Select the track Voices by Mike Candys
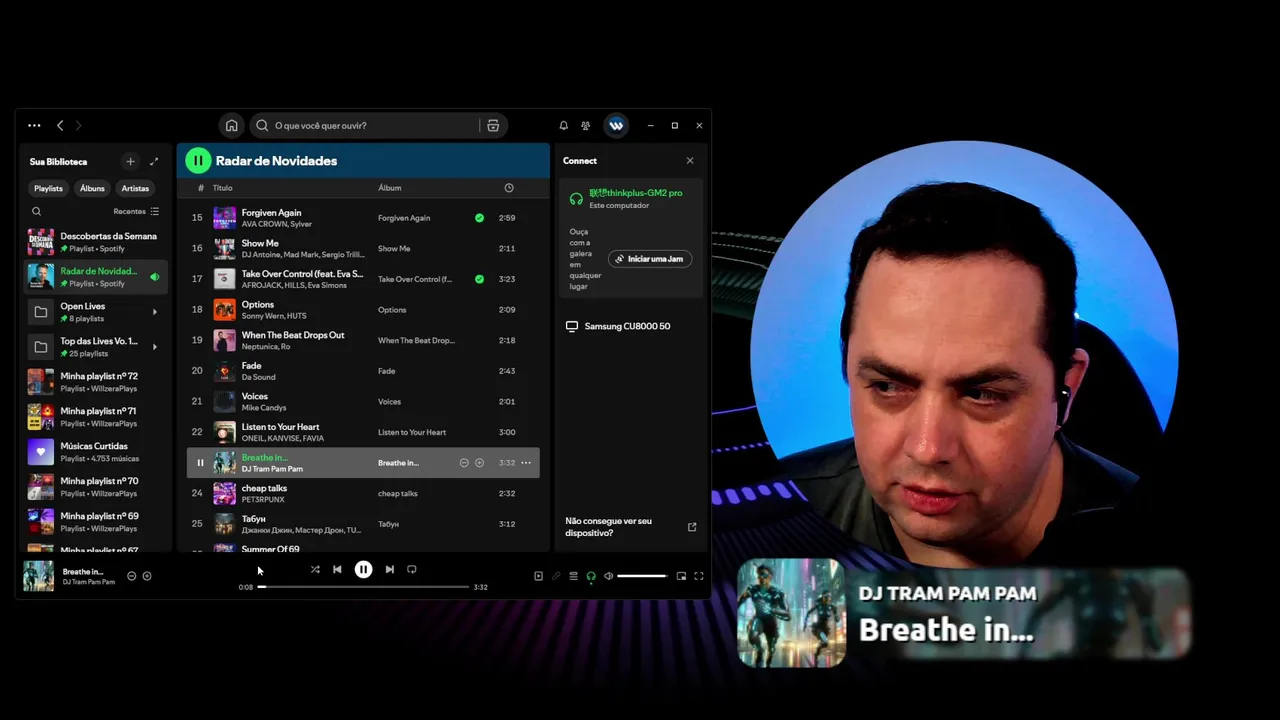Screen dimensions: 1280x720 (363, 401)
